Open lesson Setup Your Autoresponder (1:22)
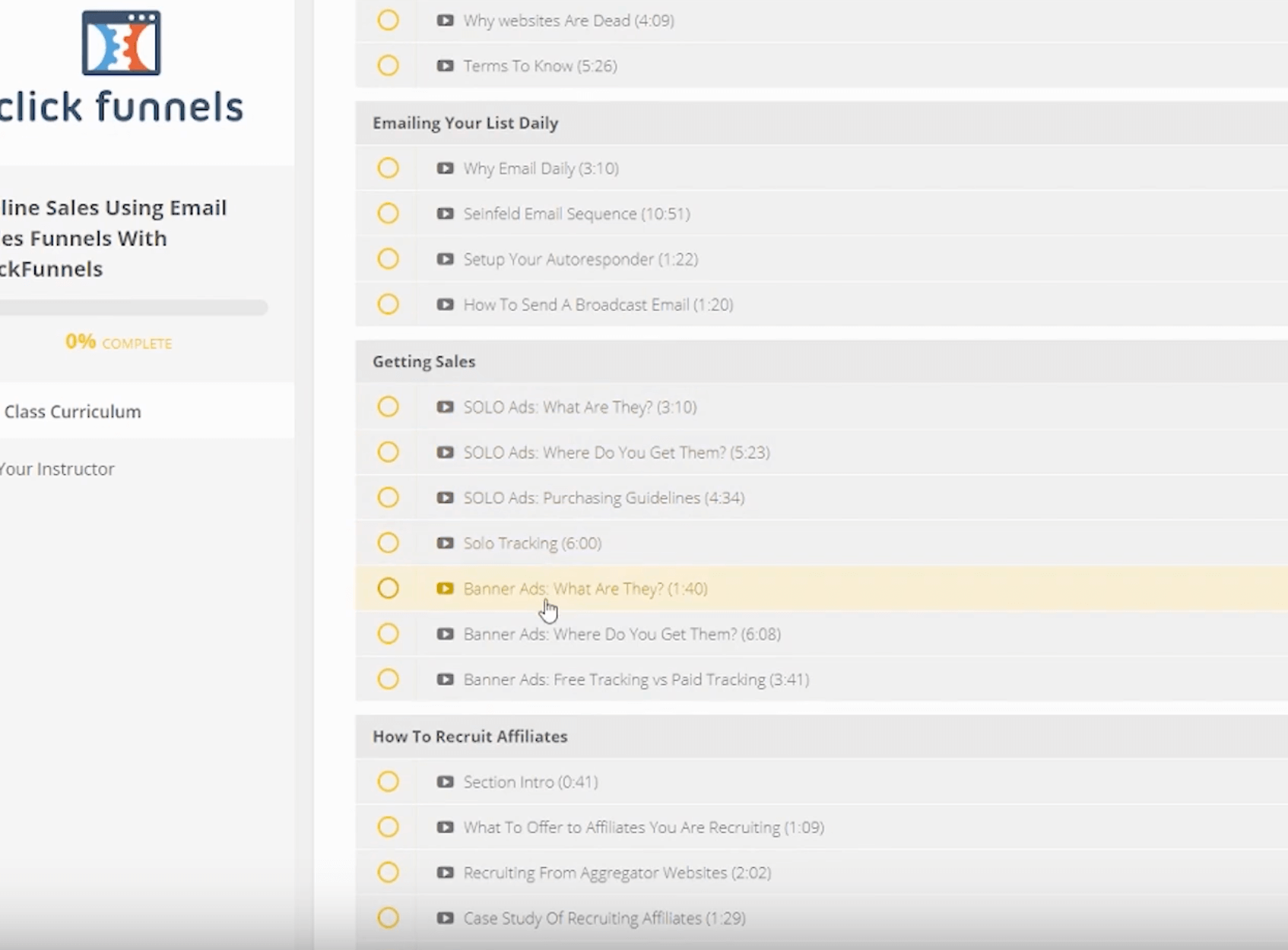The width and height of the screenshot is (1288, 950). [581, 259]
